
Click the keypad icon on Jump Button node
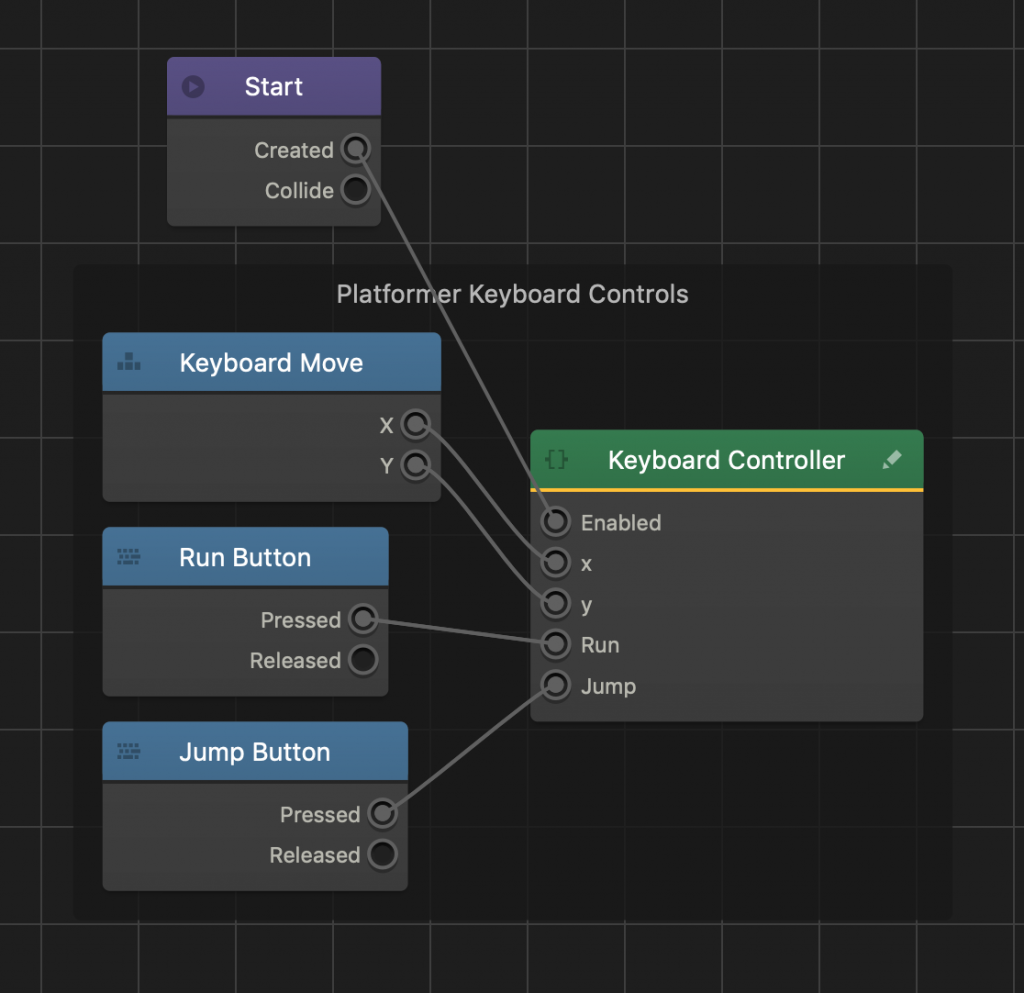(128, 751)
